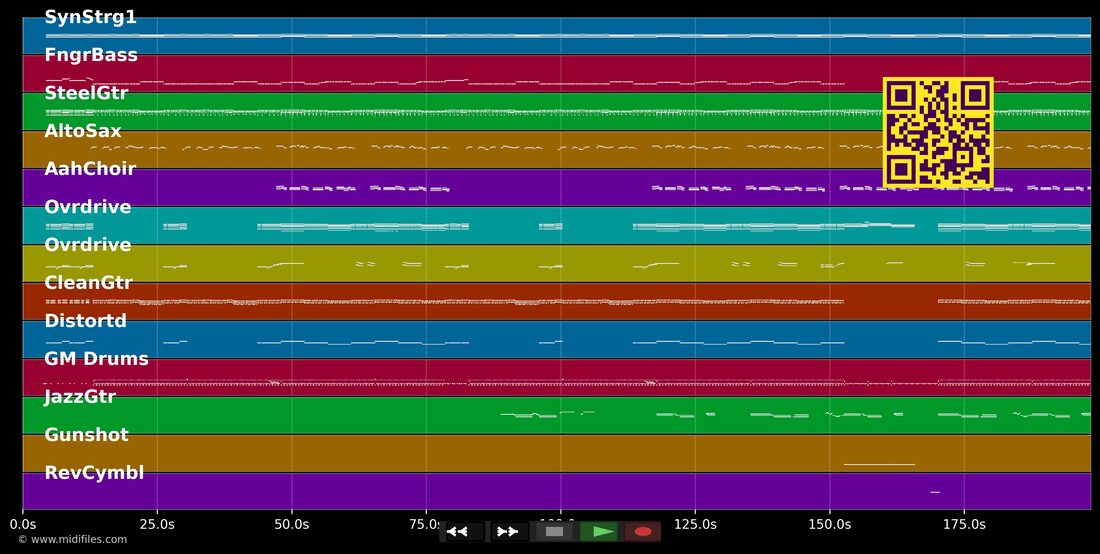Select the RevCymbl track label
The width and height of the screenshot is (1100, 554).
(94, 473)
